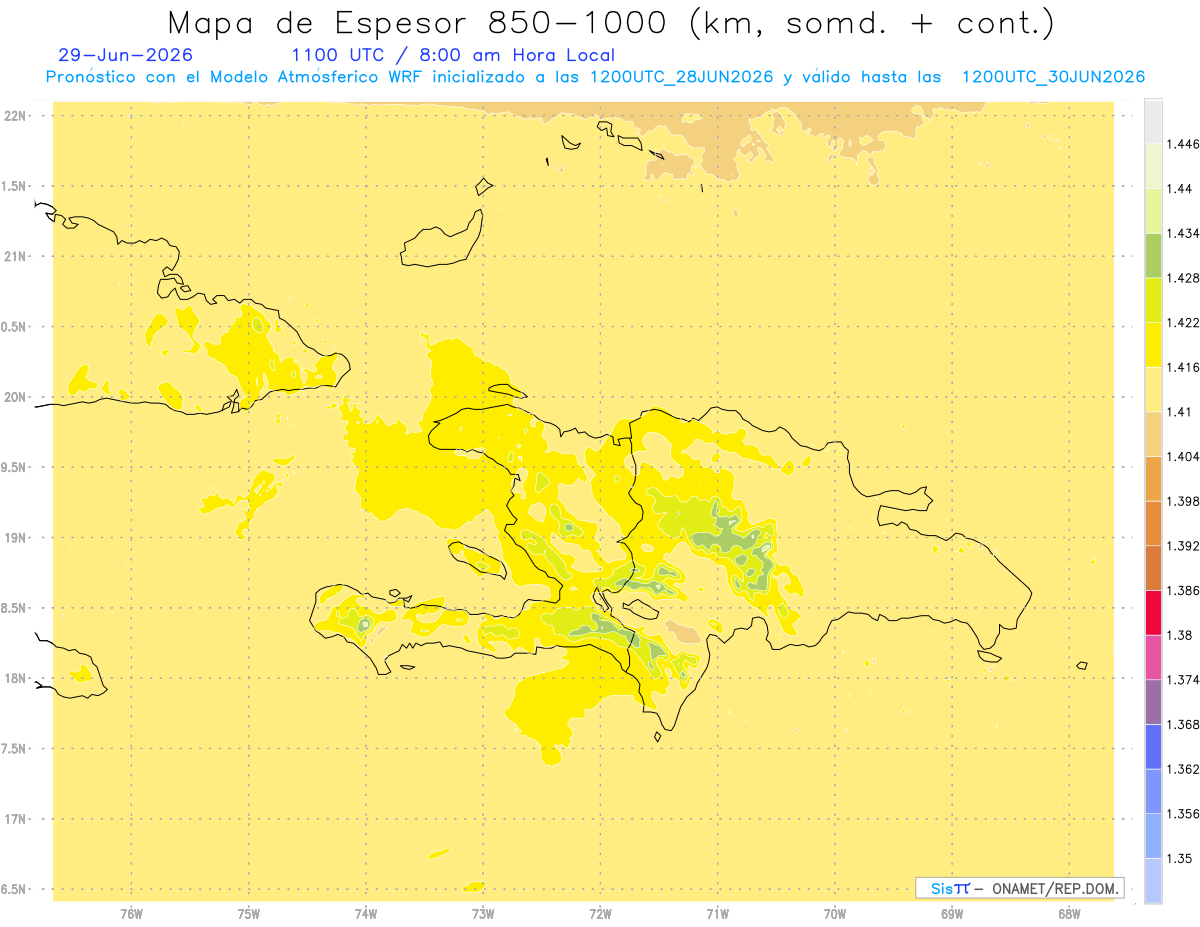Click the latitude label '17N'
This screenshot has width=1200, height=927.
click(x=15, y=819)
